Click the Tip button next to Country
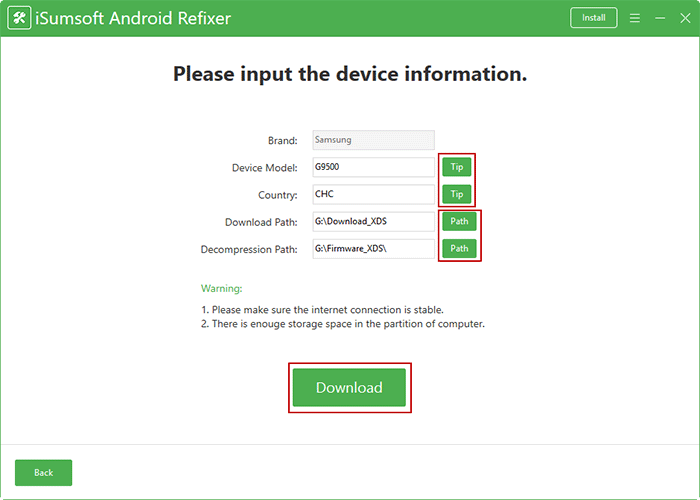Image resolution: width=700 pixels, height=500 pixels. tap(457, 194)
